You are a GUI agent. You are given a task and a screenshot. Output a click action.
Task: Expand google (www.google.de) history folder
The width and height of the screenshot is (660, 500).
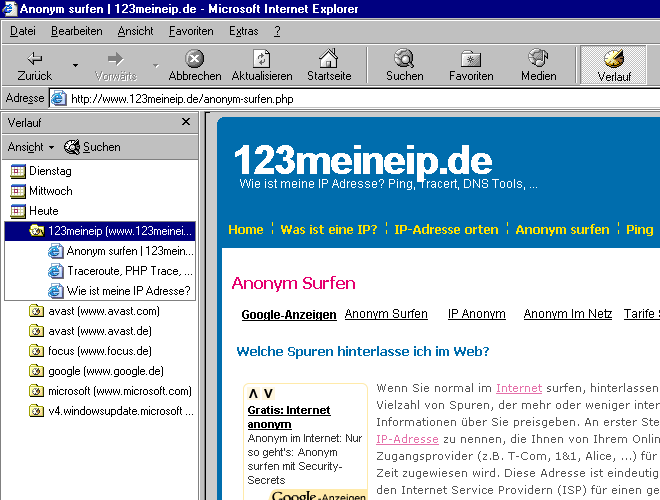(96, 371)
